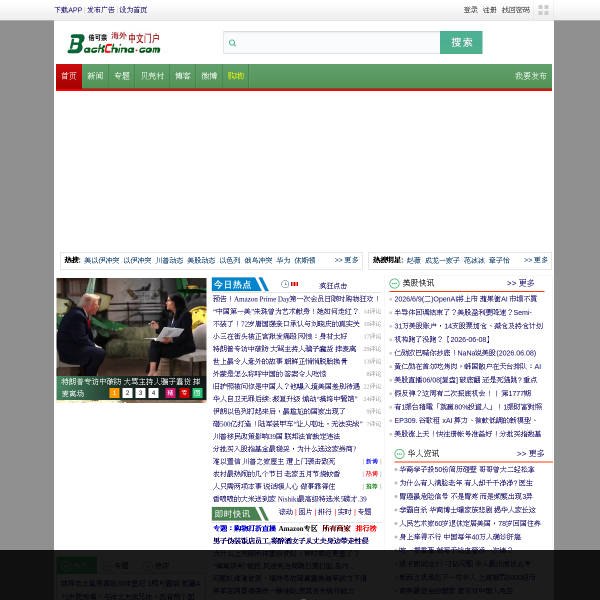Click the 找回密码 link
This screenshot has width=600, height=600.
click(516, 10)
